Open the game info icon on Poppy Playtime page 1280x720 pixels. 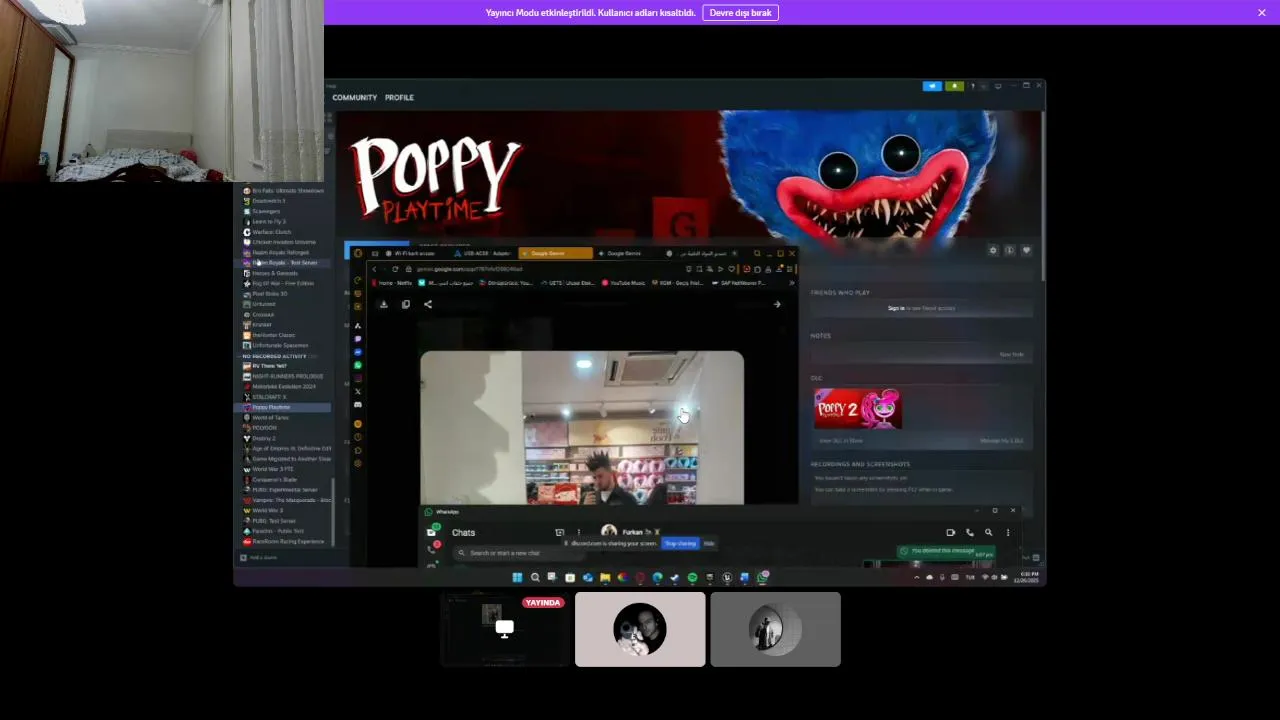click(x=1009, y=251)
